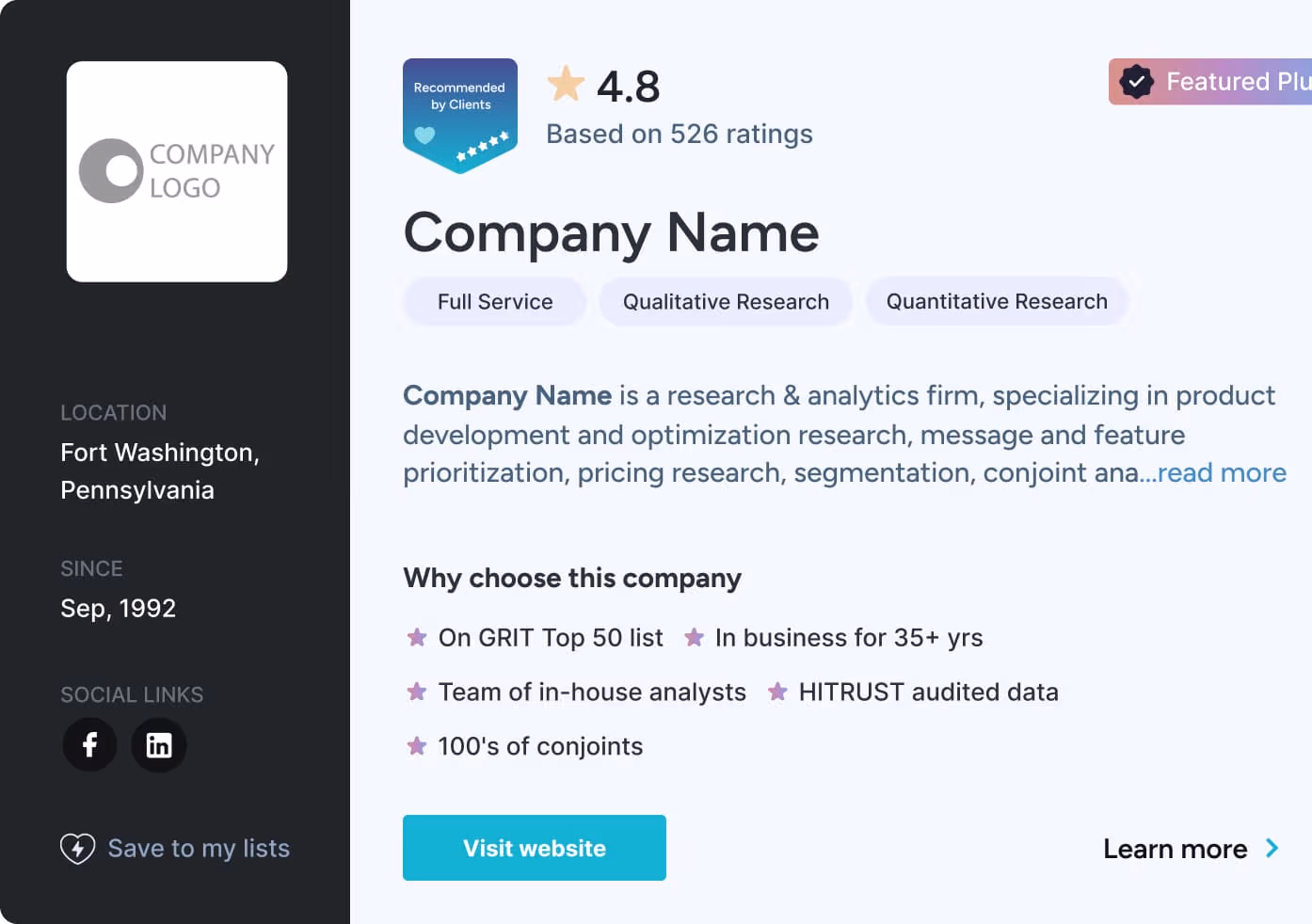Click the company logo thumbnail
The image size is (1312, 924).
tap(177, 171)
